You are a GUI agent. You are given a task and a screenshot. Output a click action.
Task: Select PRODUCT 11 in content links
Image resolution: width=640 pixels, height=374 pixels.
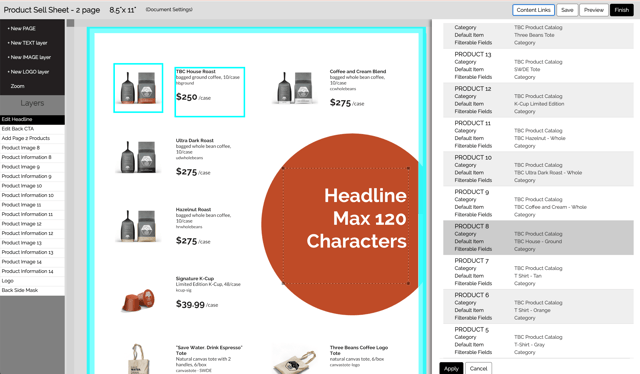coord(538,134)
